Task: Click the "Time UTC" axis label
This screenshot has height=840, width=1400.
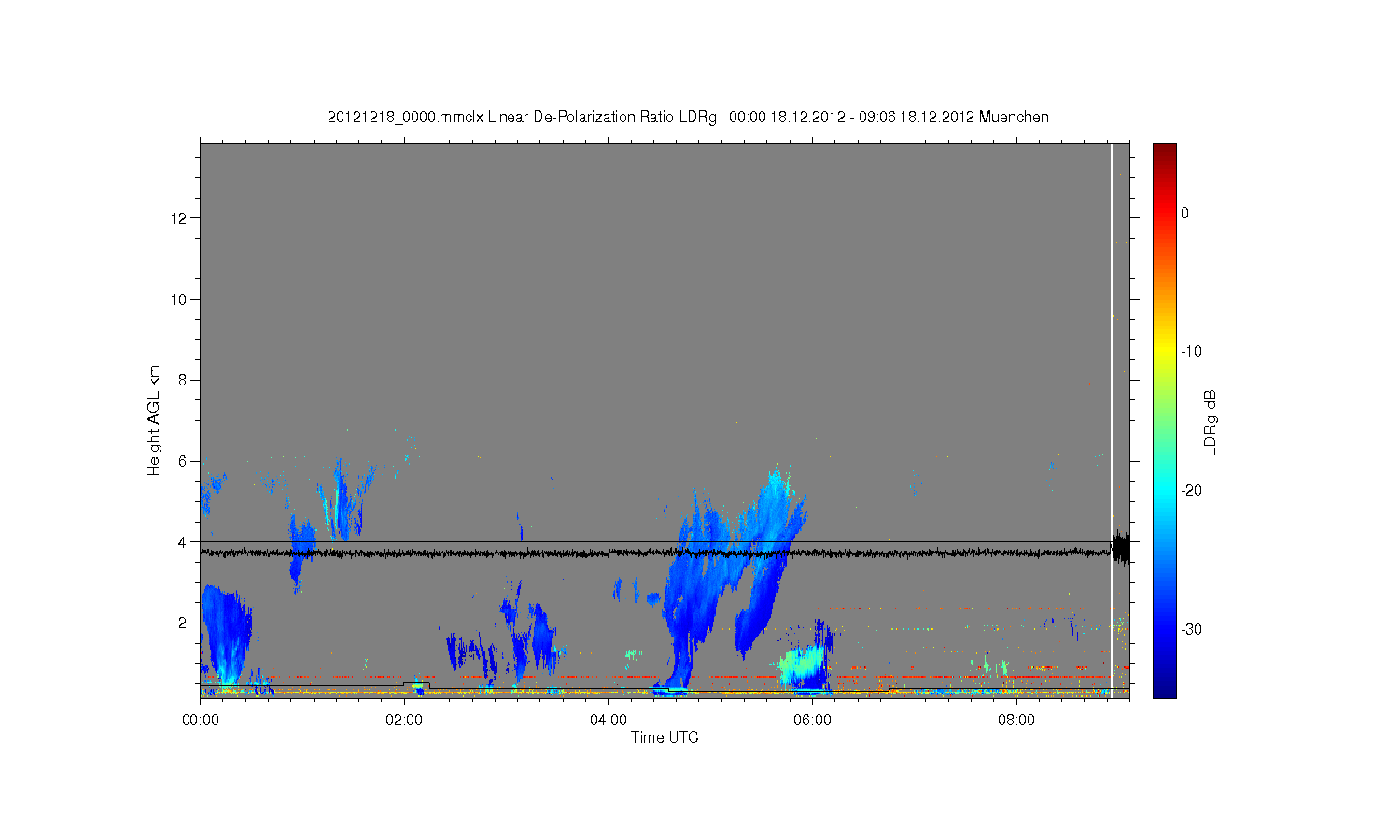Action: click(x=665, y=737)
